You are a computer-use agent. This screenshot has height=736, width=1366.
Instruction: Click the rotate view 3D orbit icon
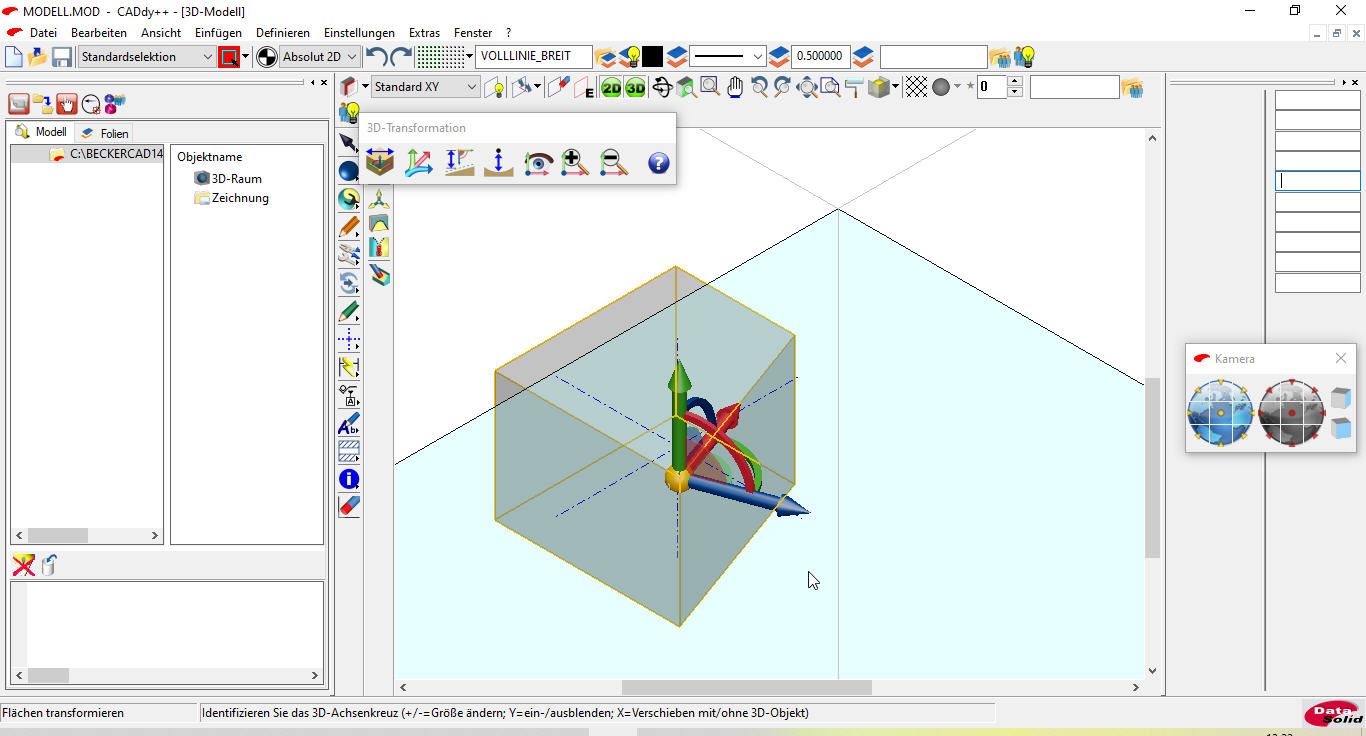click(x=661, y=88)
